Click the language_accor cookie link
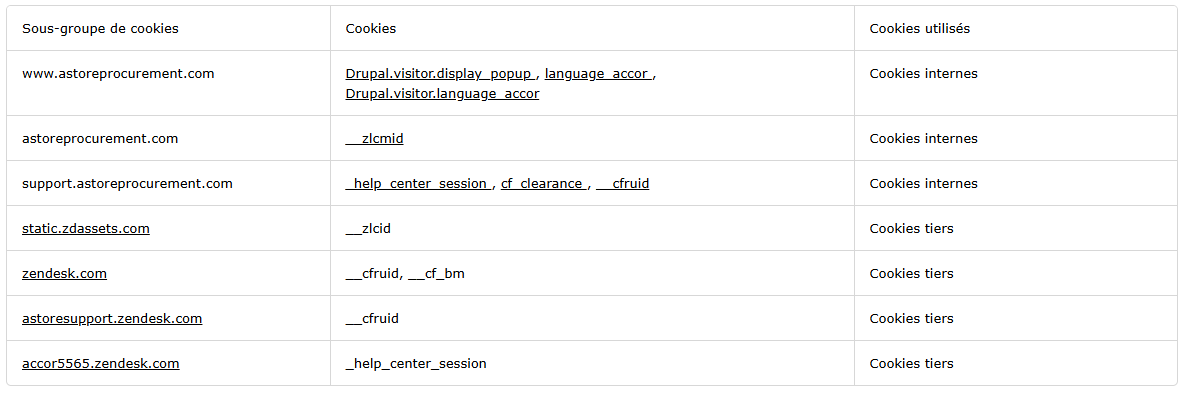 [597, 74]
